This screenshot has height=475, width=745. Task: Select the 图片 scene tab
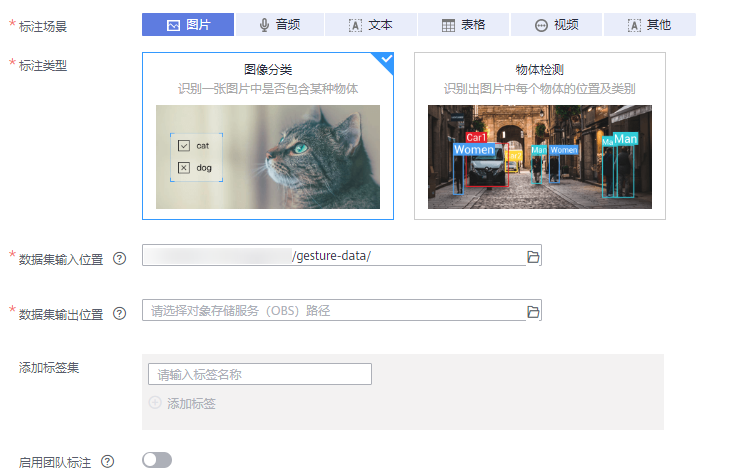188,25
